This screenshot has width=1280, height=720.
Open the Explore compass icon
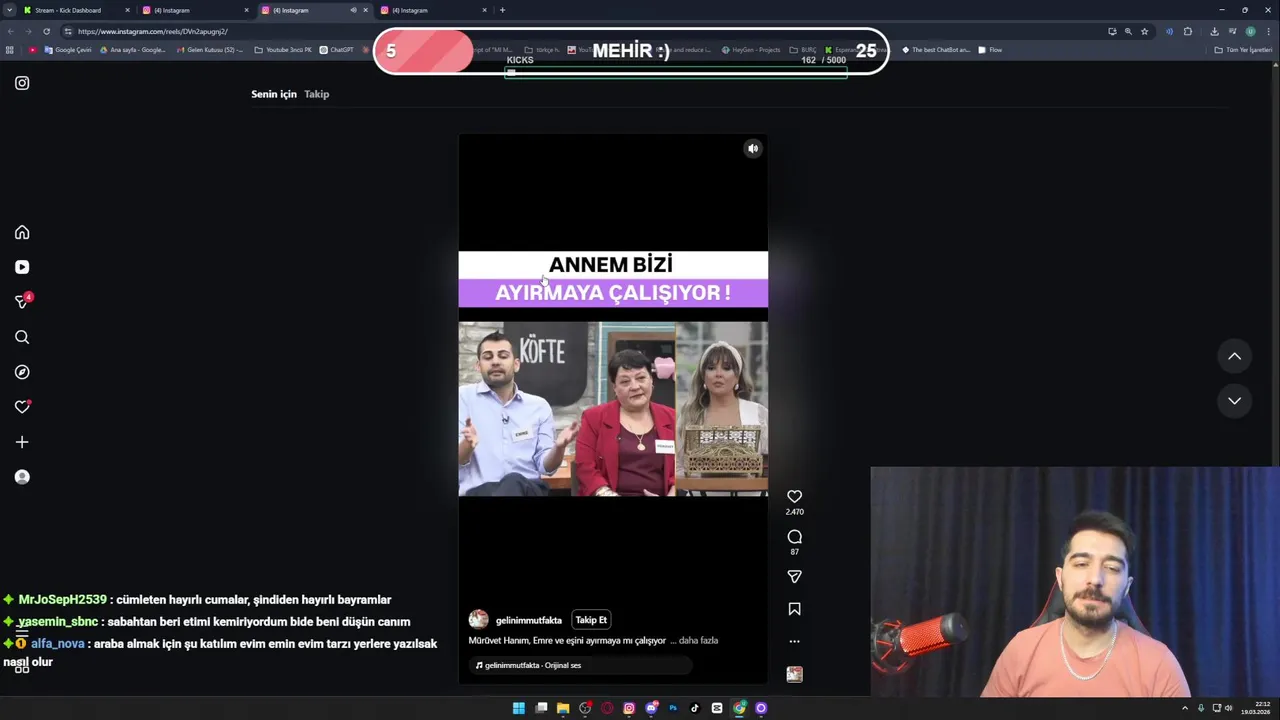click(x=22, y=372)
